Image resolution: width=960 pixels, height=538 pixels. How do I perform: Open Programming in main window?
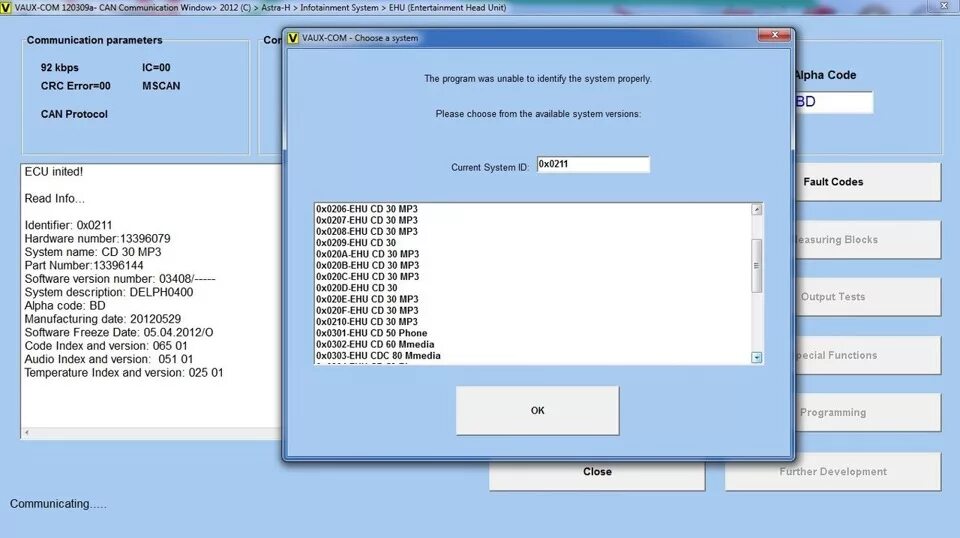point(868,413)
